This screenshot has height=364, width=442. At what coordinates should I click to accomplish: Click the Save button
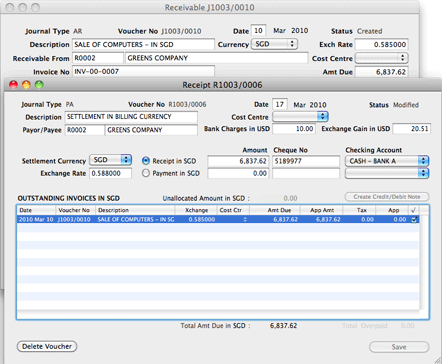click(x=399, y=347)
